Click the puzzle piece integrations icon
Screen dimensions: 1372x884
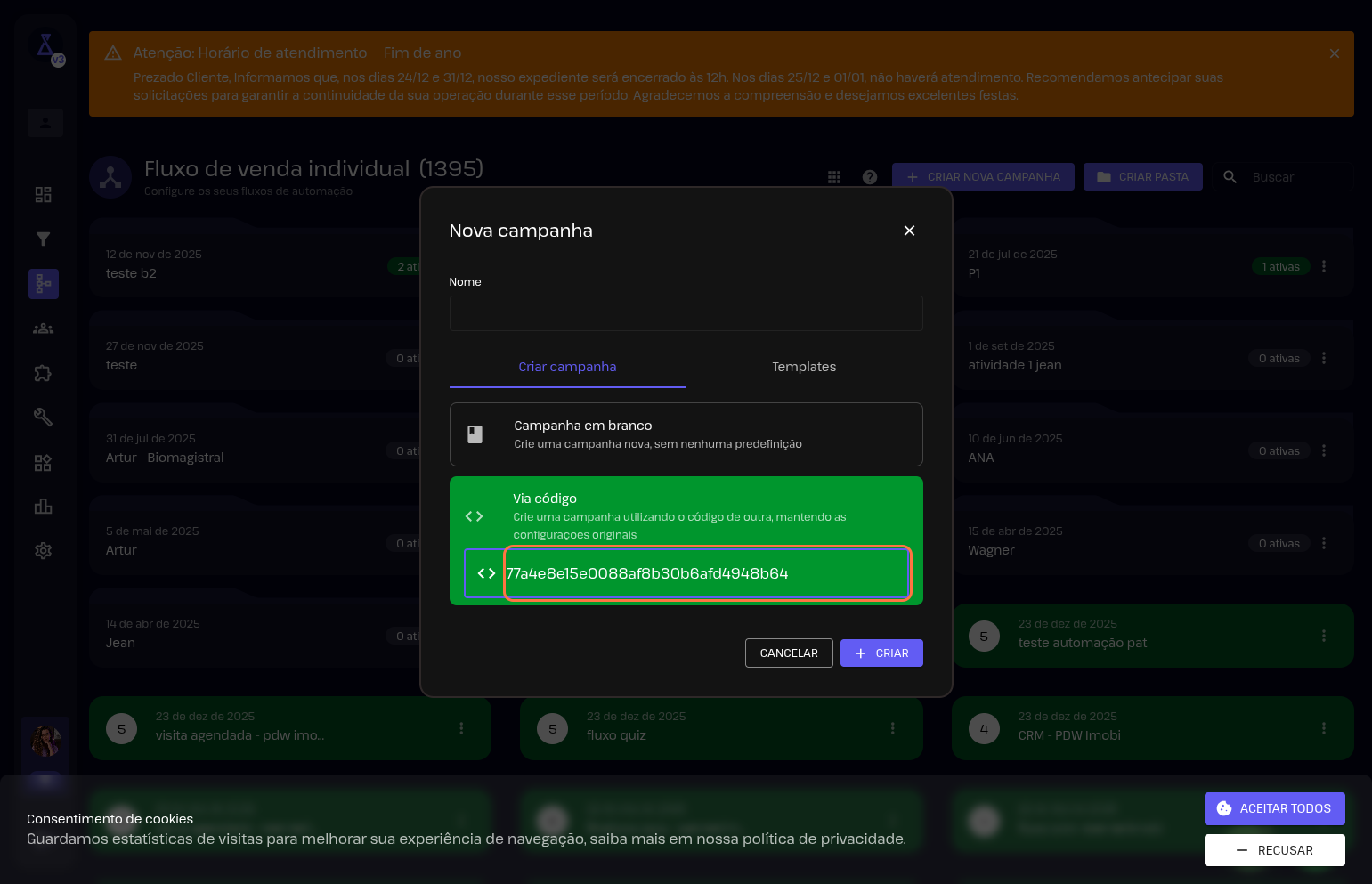[43, 373]
